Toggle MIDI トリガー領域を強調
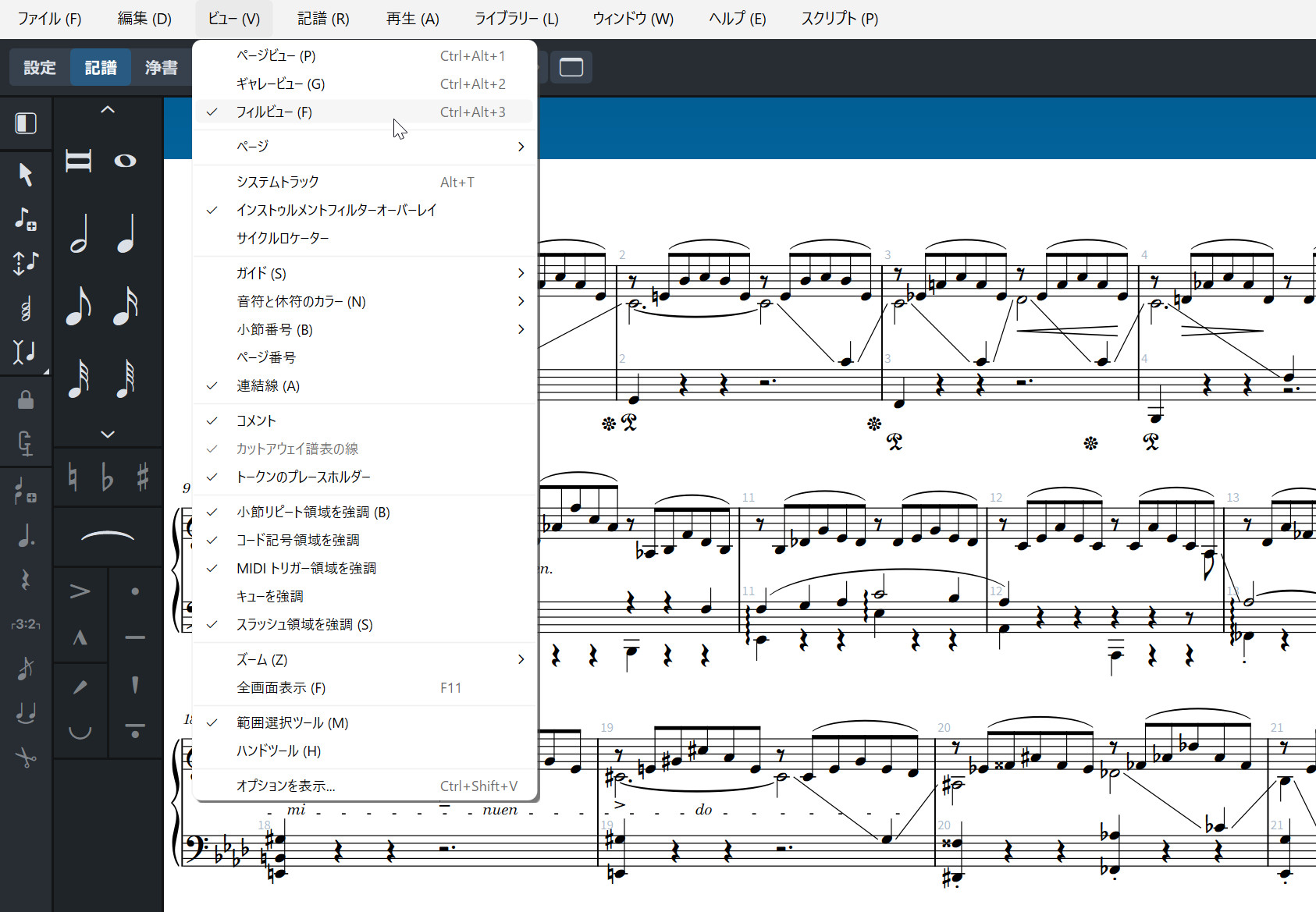This screenshot has width=1316, height=912. (x=365, y=569)
